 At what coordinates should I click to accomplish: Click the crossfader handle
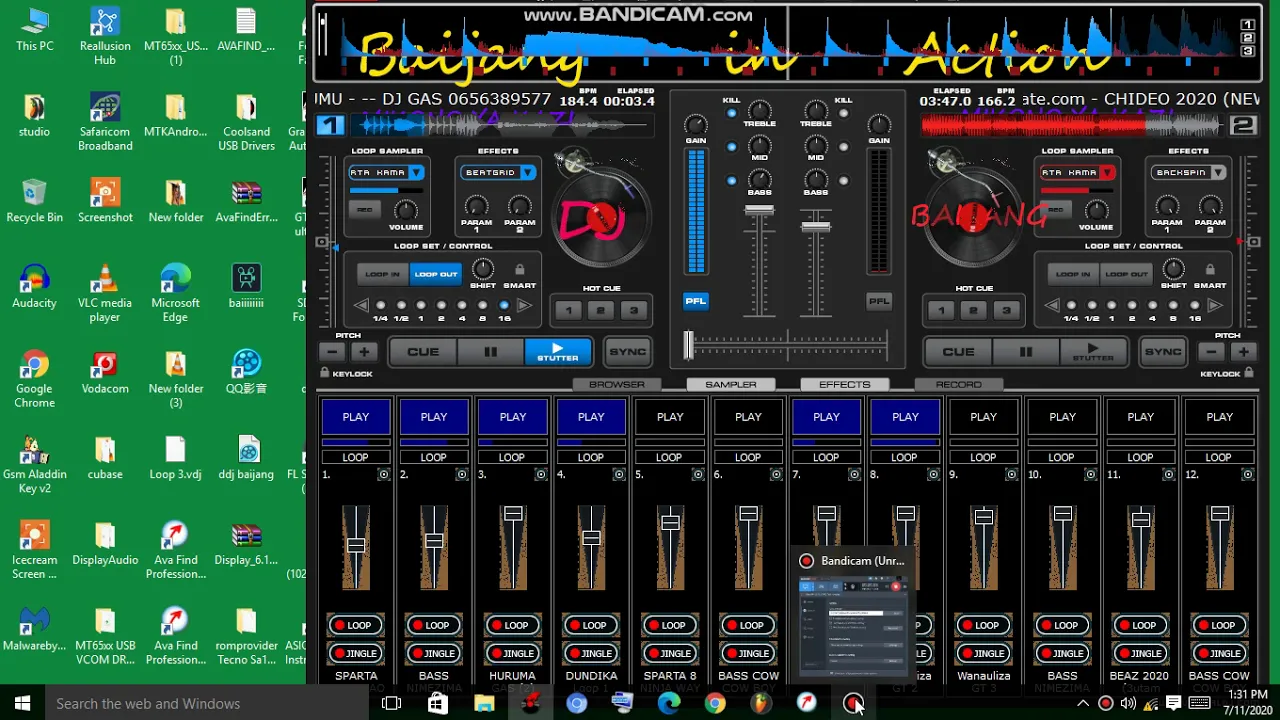pyautogui.click(x=688, y=346)
